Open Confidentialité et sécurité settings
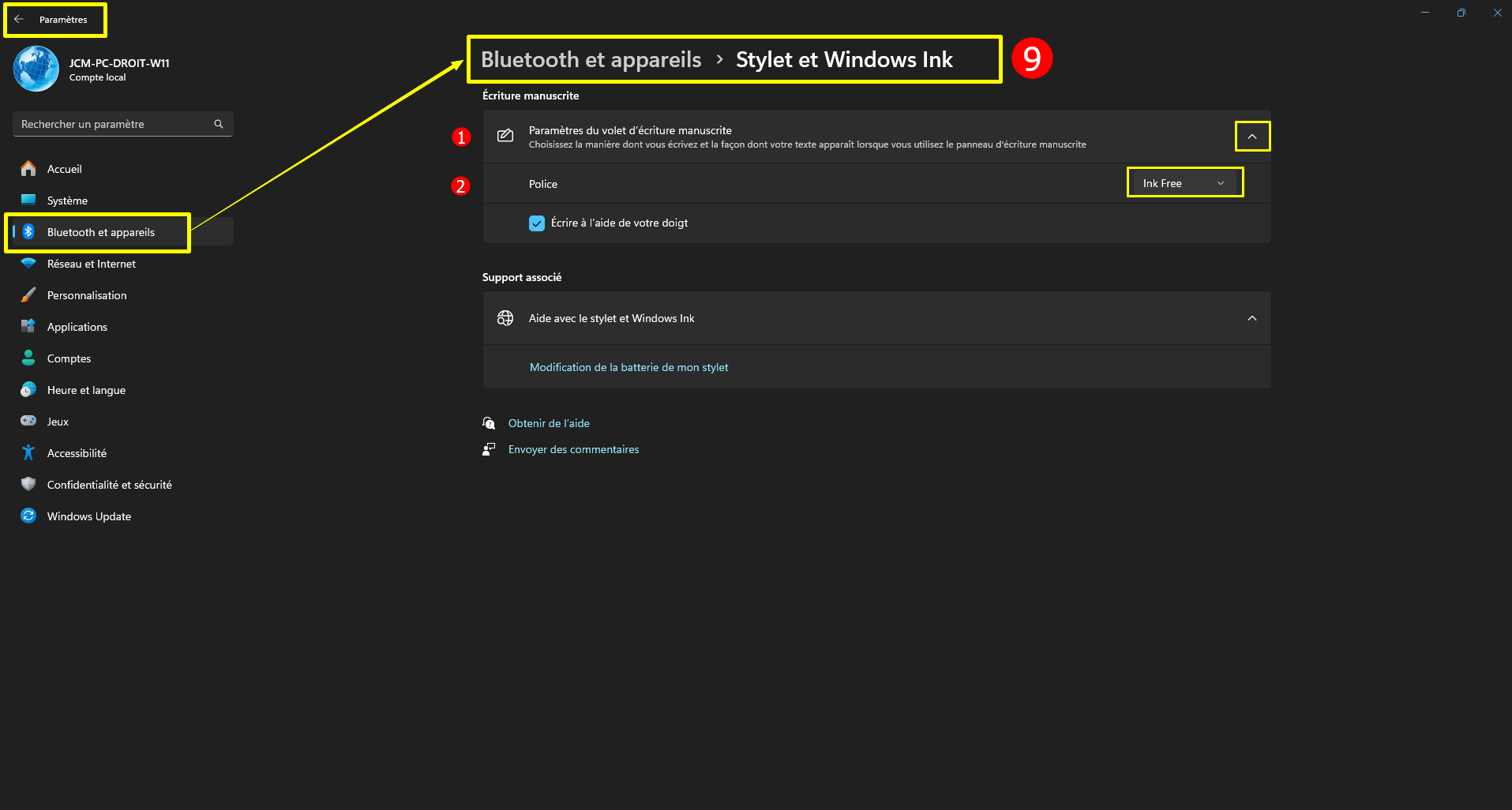The image size is (1512, 810). [x=123, y=485]
